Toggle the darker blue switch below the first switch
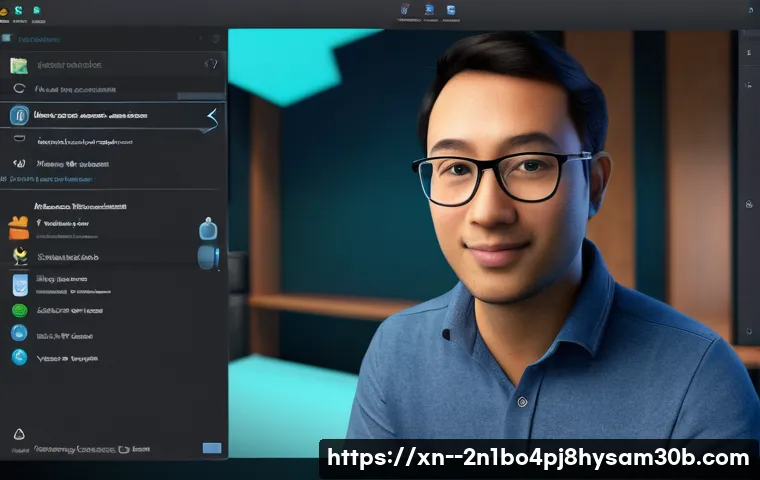Viewport: 760px width, 480px height. click(207, 257)
